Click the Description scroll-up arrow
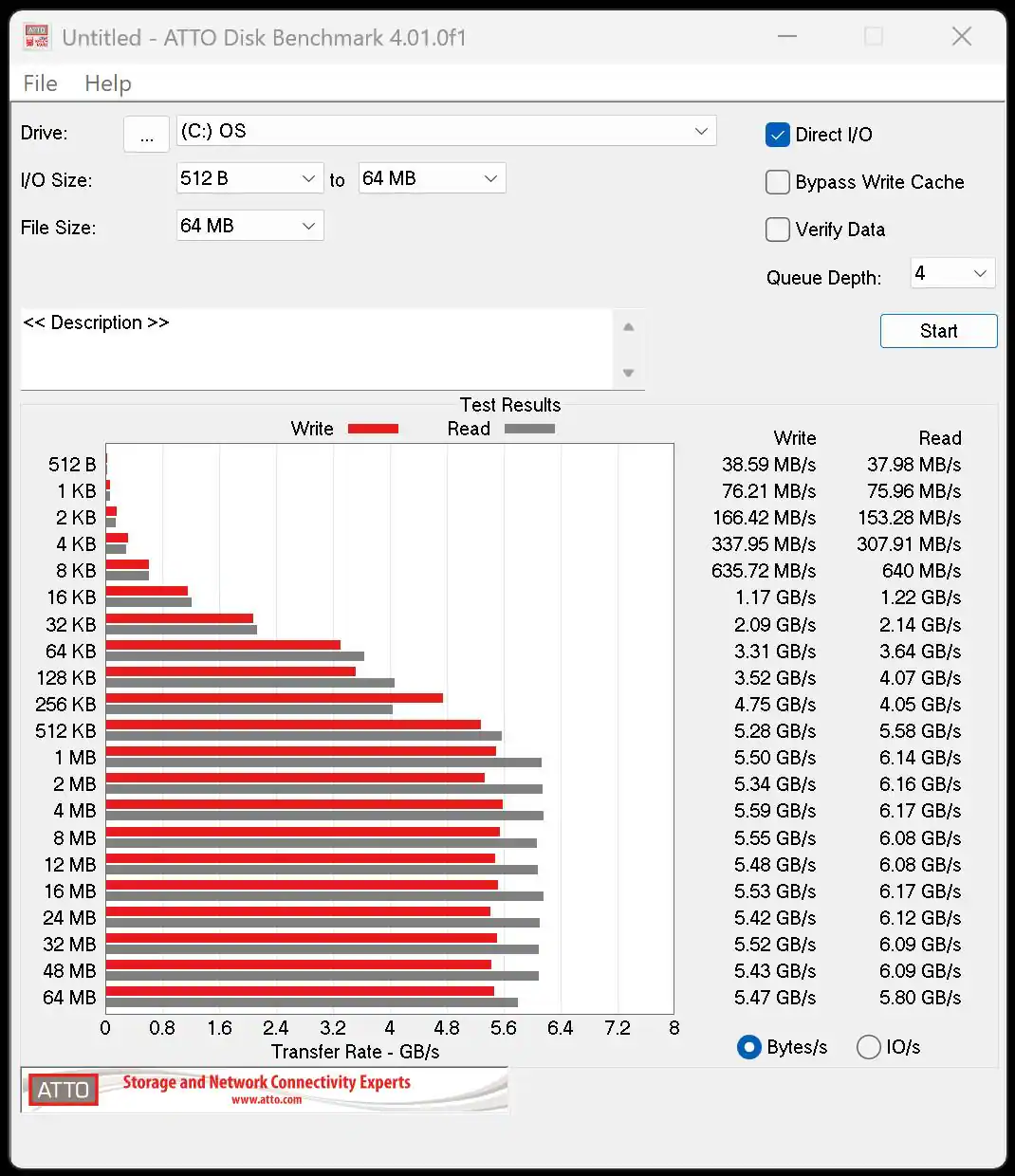The height and width of the screenshot is (1176, 1015). [629, 325]
